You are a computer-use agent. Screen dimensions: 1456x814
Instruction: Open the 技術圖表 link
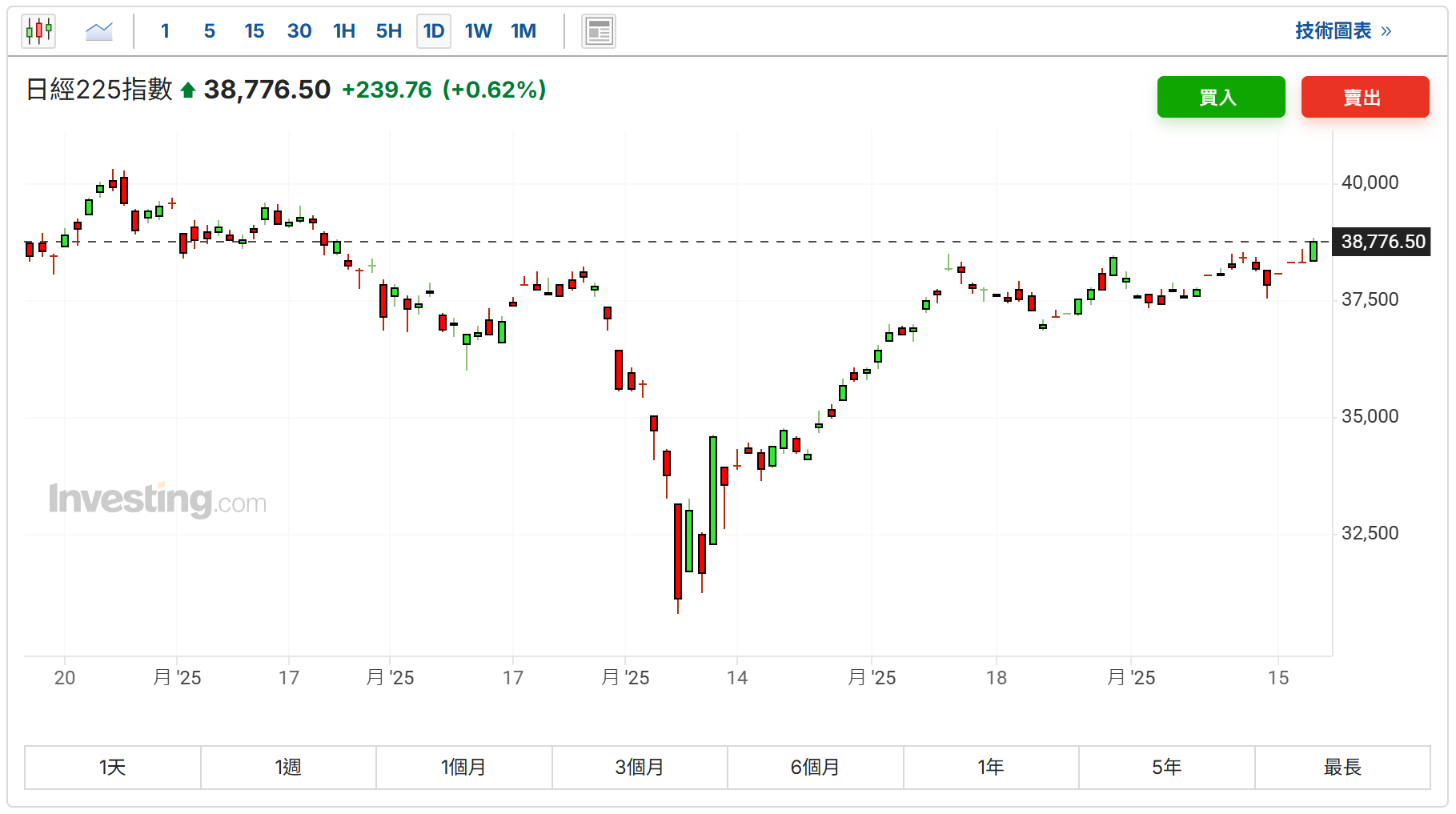1343,31
